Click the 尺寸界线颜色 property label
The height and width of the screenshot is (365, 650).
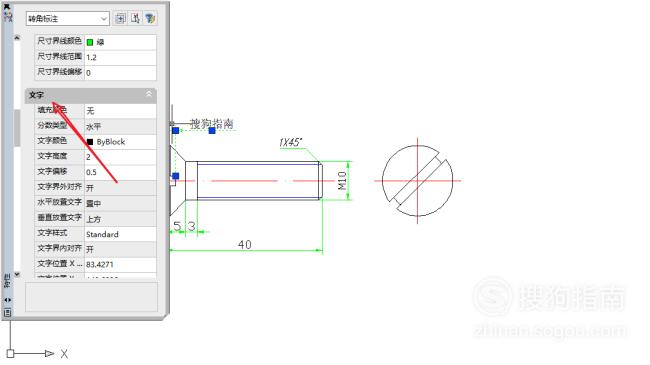coord(59,41)
